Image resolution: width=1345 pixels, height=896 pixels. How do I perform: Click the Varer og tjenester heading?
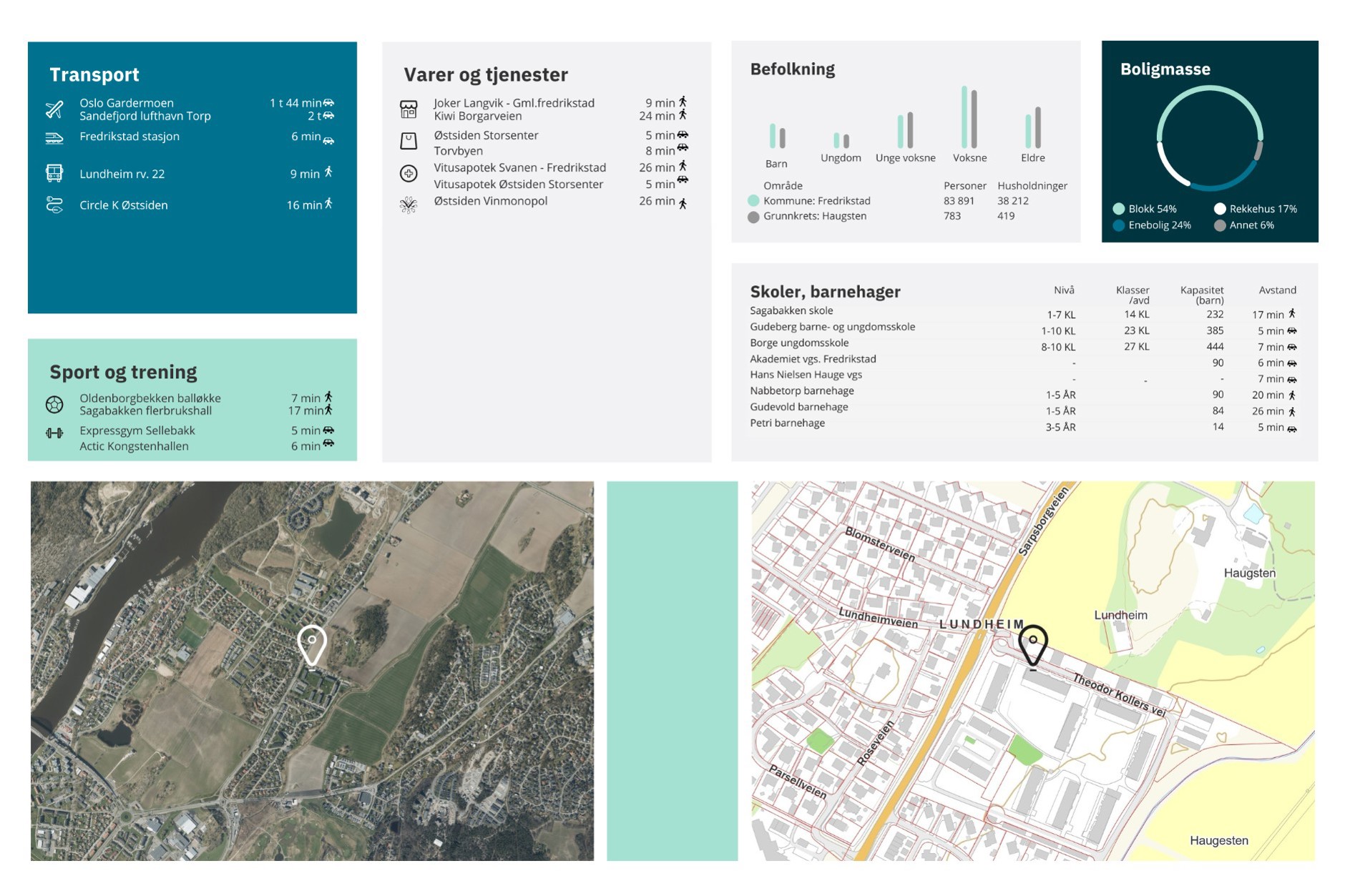click(486, 74)
